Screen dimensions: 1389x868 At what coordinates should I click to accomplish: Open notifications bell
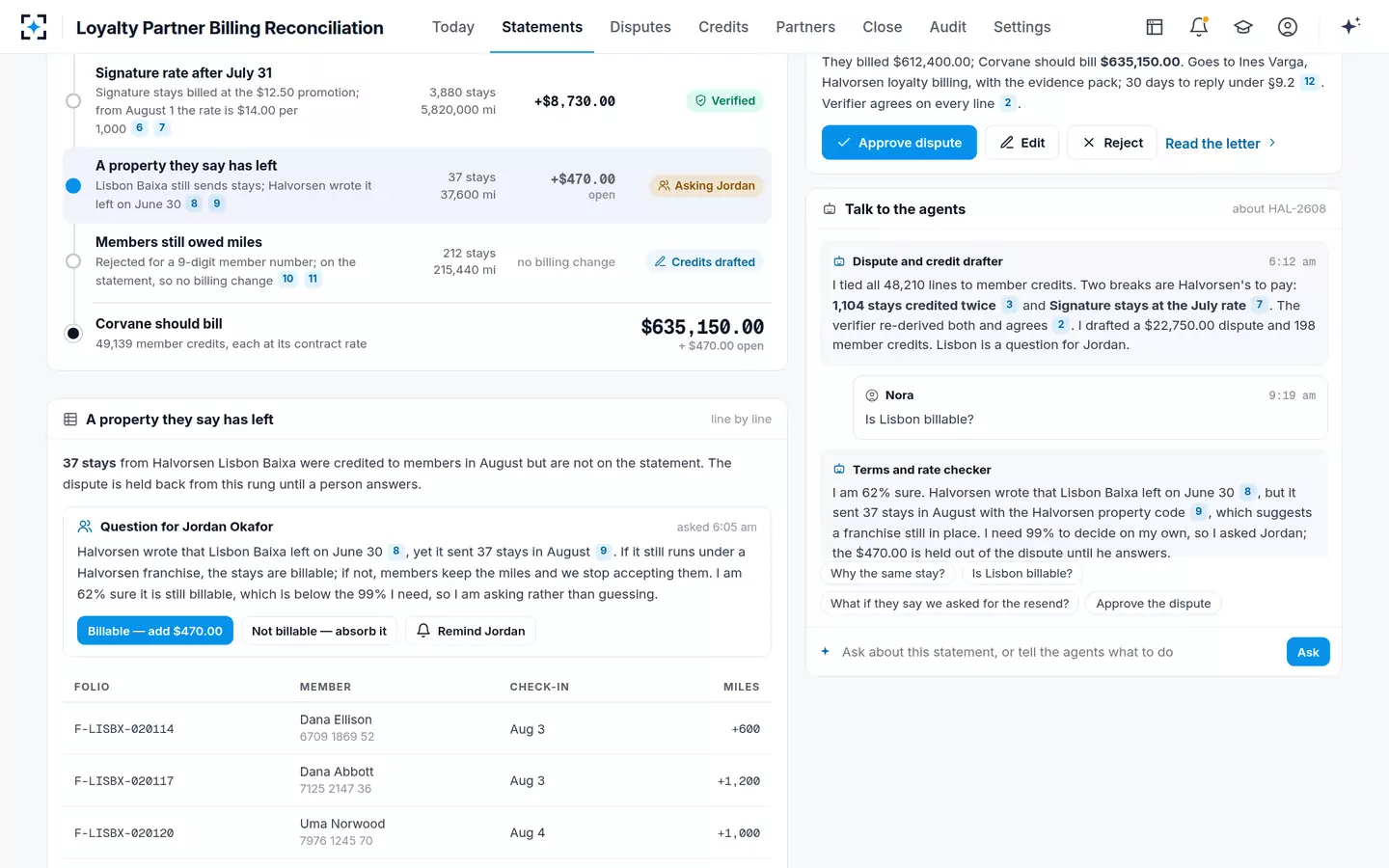click(x=1199, y=27)
